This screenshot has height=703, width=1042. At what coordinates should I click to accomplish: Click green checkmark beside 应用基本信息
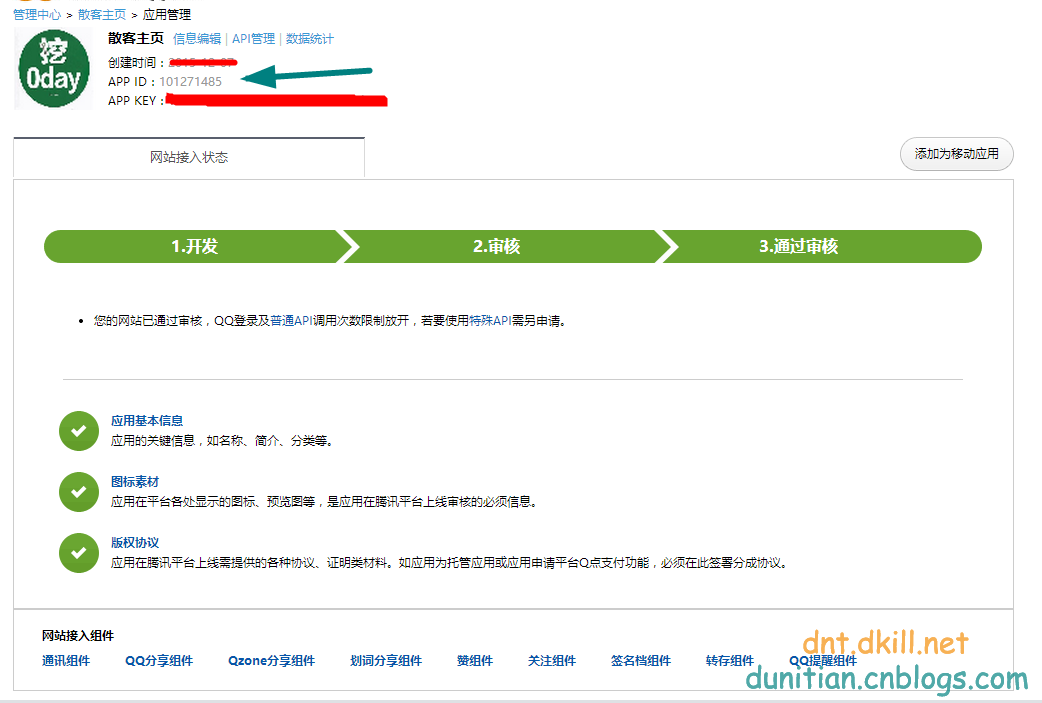[x=78, y=431]
